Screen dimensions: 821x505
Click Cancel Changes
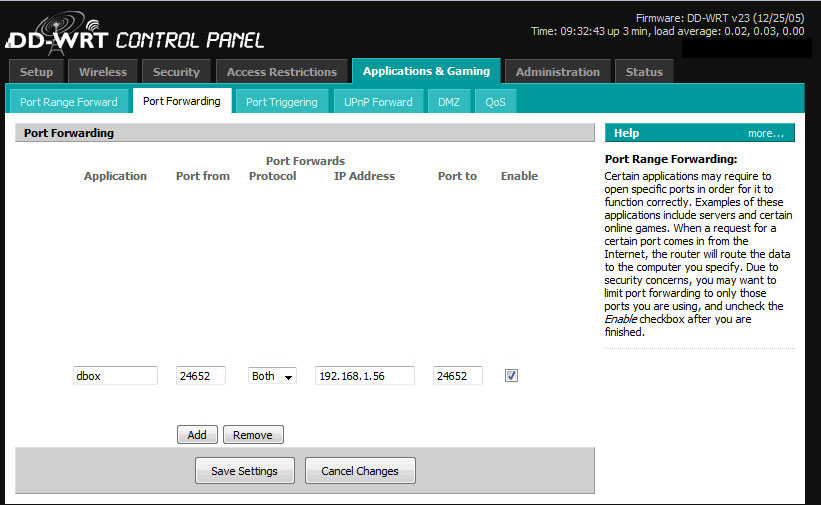(359, 471)
